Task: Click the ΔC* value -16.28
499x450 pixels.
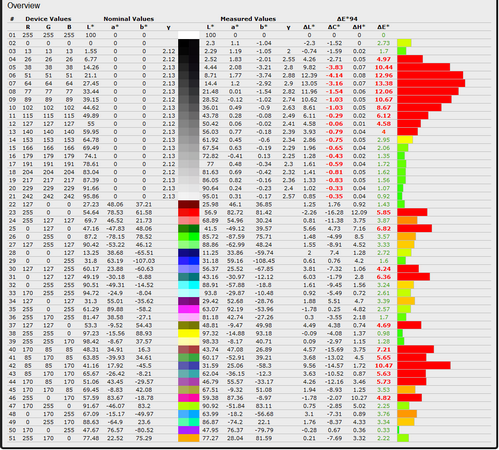Action: point(334,212)
